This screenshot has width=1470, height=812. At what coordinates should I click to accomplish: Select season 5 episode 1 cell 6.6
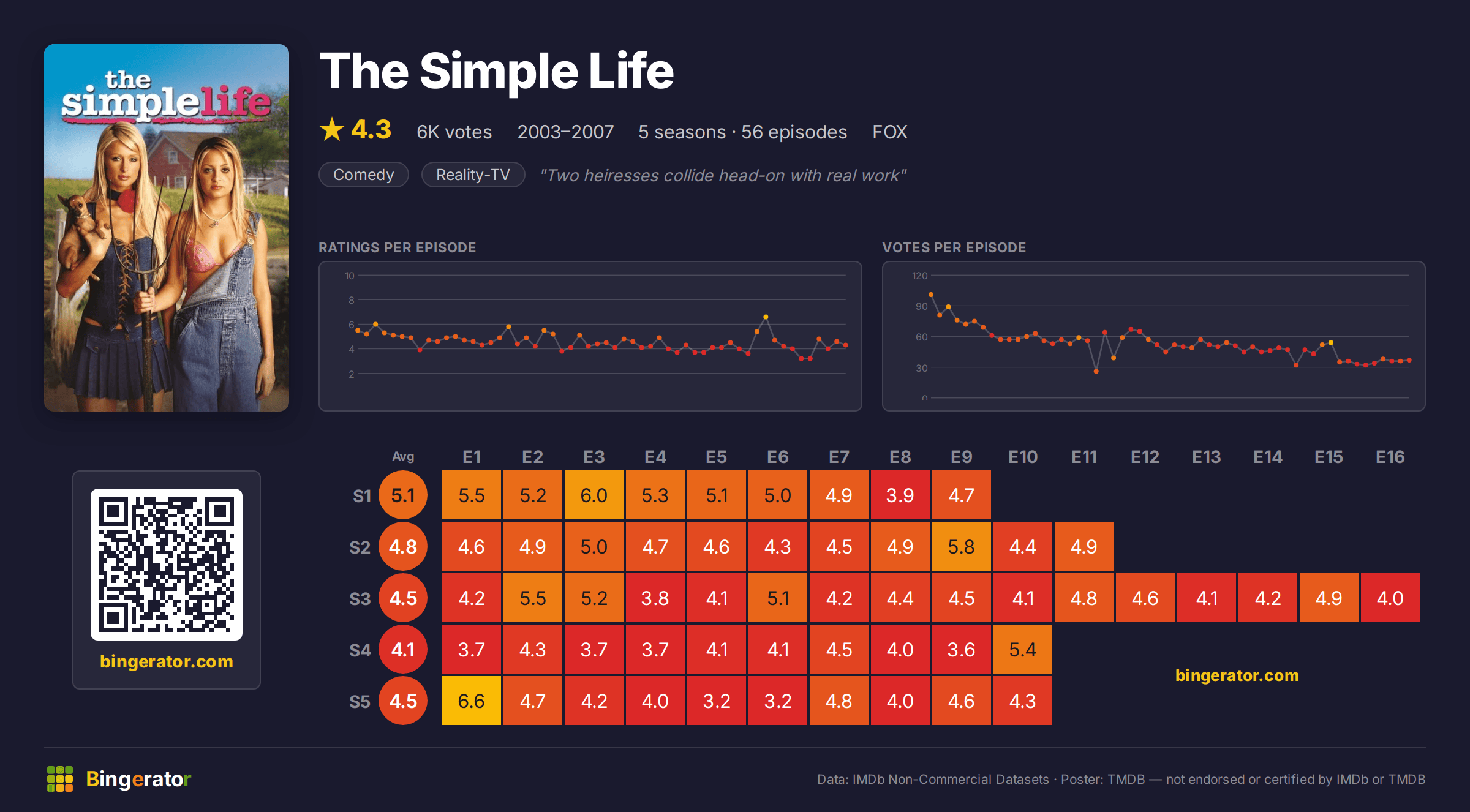(472, 701)
